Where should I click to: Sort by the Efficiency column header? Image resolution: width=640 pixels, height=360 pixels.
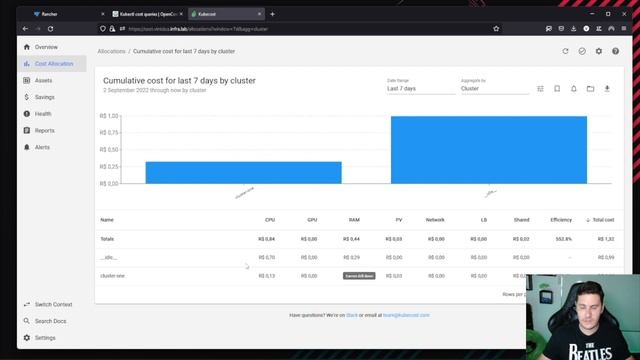pos(561,220)
